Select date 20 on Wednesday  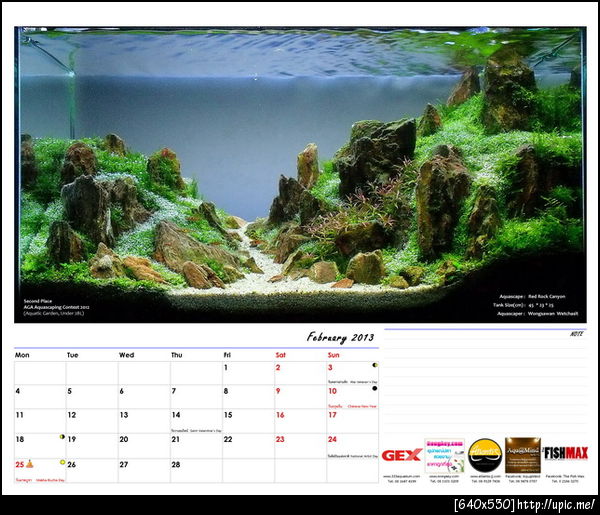tap(124, 439)
